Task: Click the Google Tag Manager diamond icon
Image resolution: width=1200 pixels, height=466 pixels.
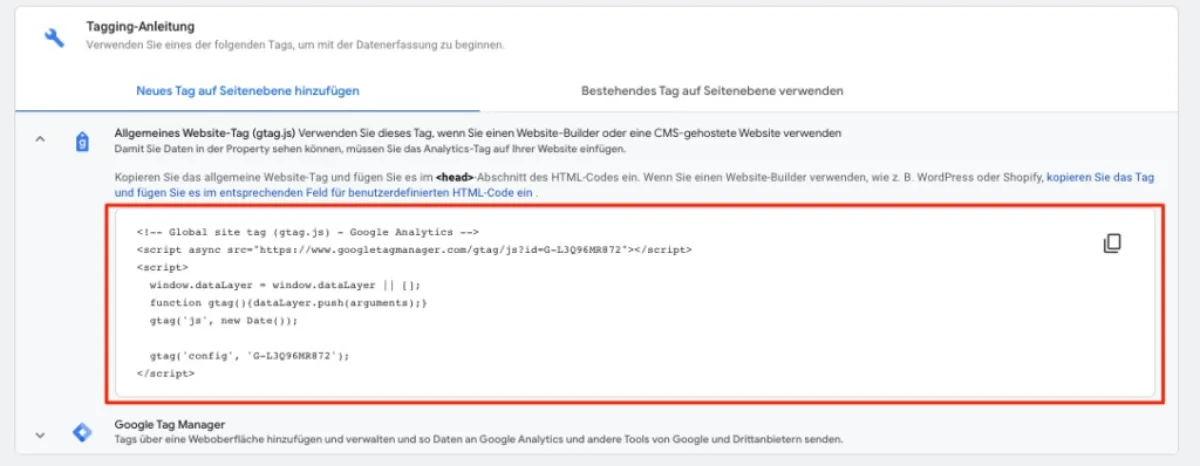Action: click(83, 432)
